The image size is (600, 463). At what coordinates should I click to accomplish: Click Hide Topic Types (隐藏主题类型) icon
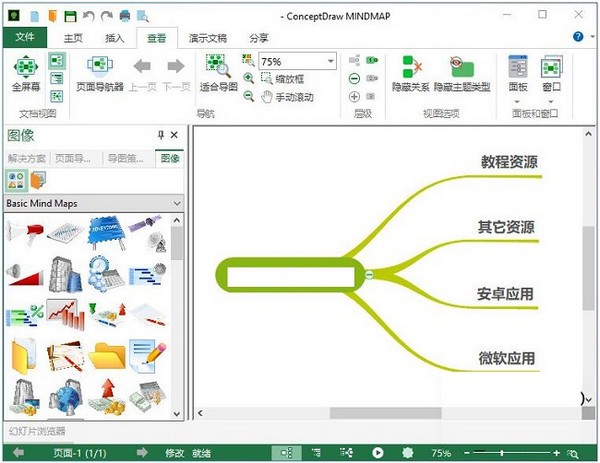click(462, 70)
